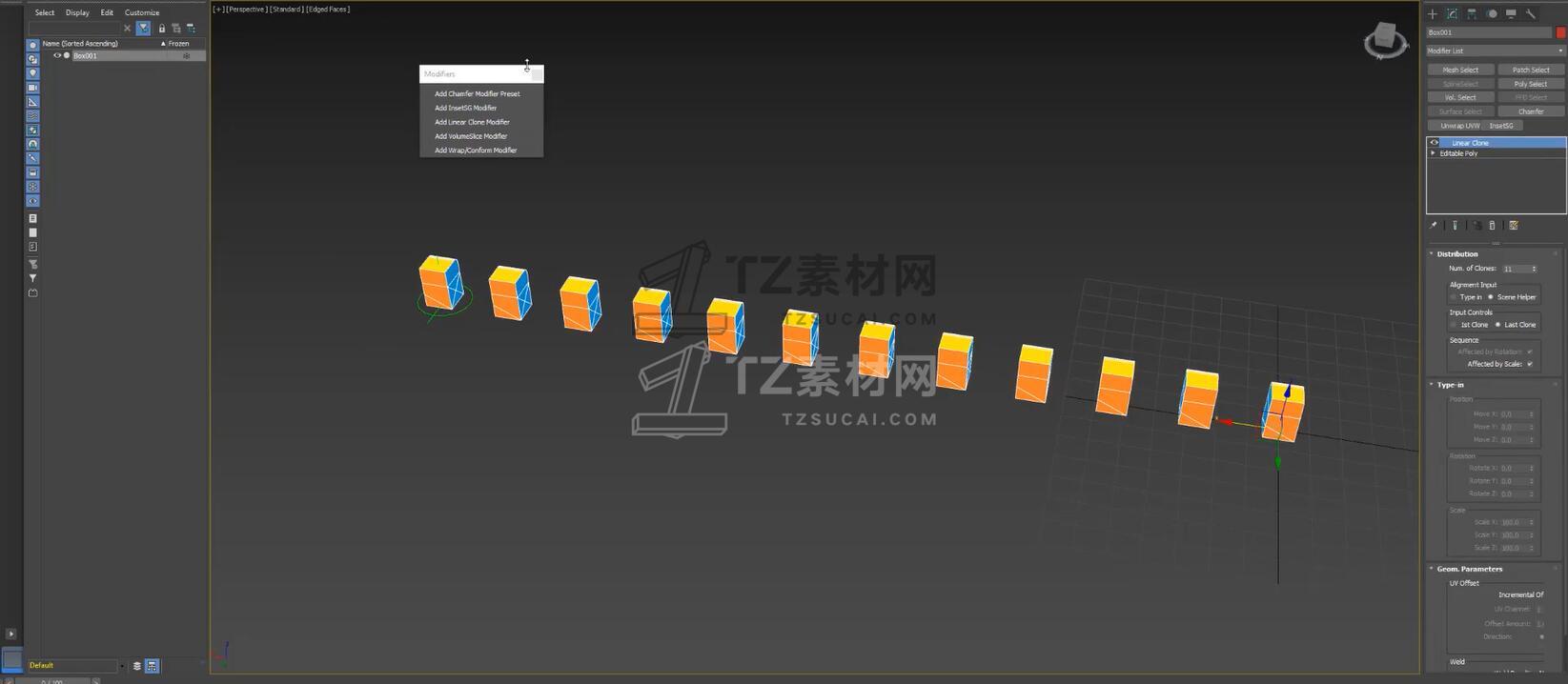Open Configure Modifier Sets icon
The image size is (1568, 684).
1514,226
